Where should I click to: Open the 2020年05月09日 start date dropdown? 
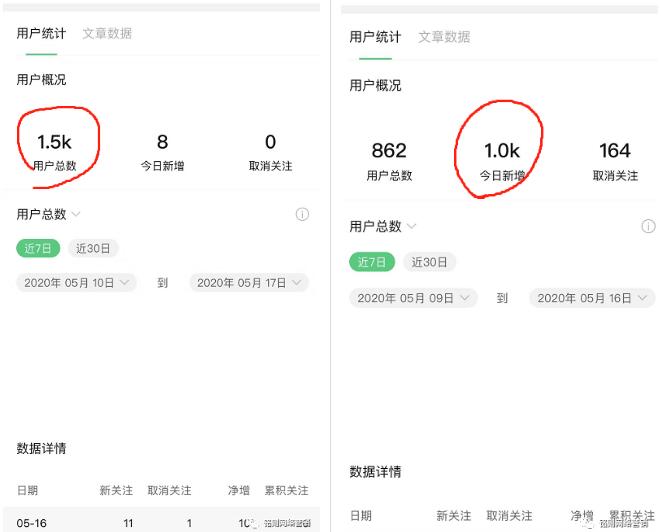[x=413, y=298]
